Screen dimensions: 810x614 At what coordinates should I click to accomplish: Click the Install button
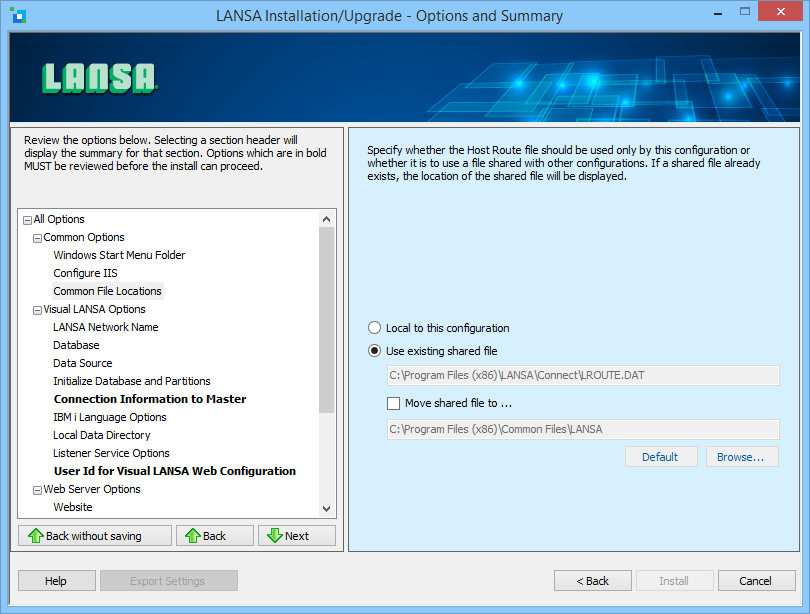click(675, 580)
